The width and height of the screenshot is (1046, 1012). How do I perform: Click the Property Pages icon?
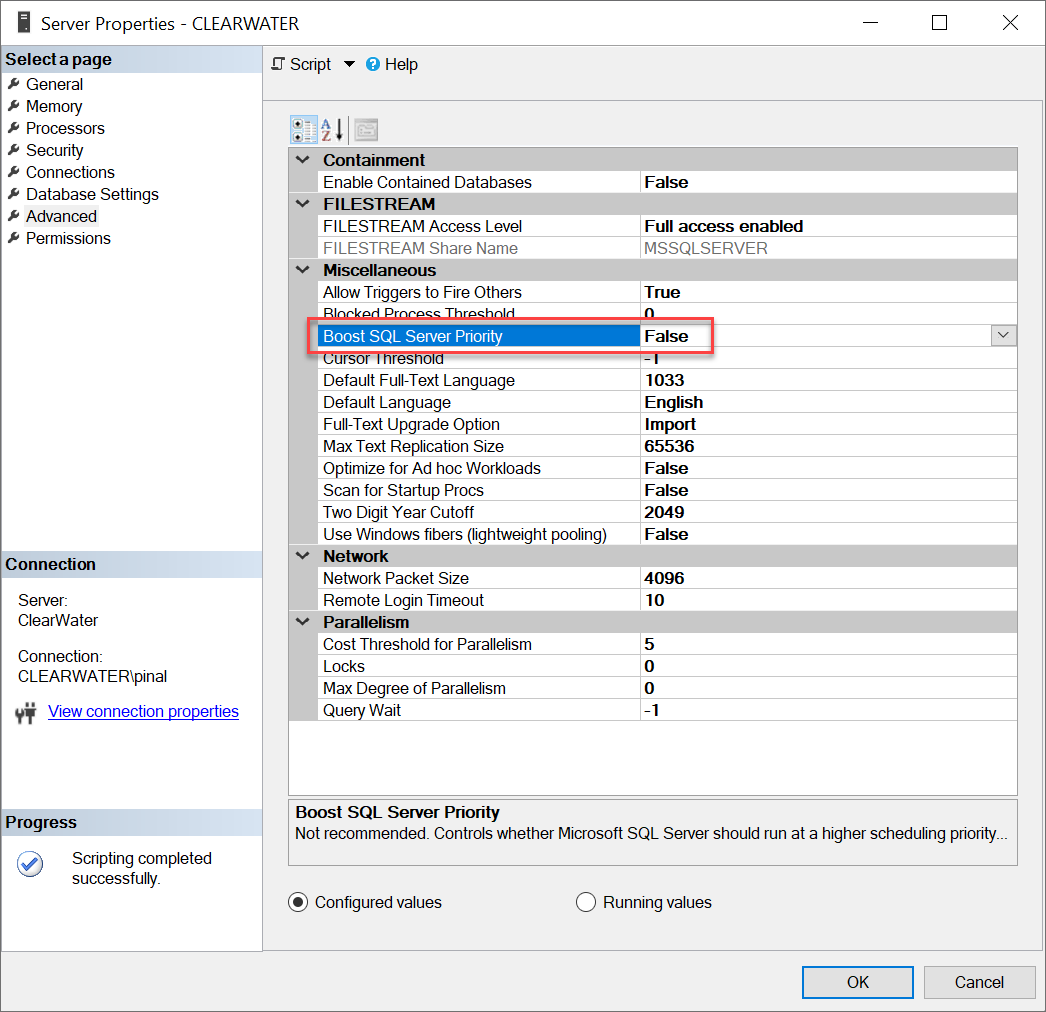(364, 130)
